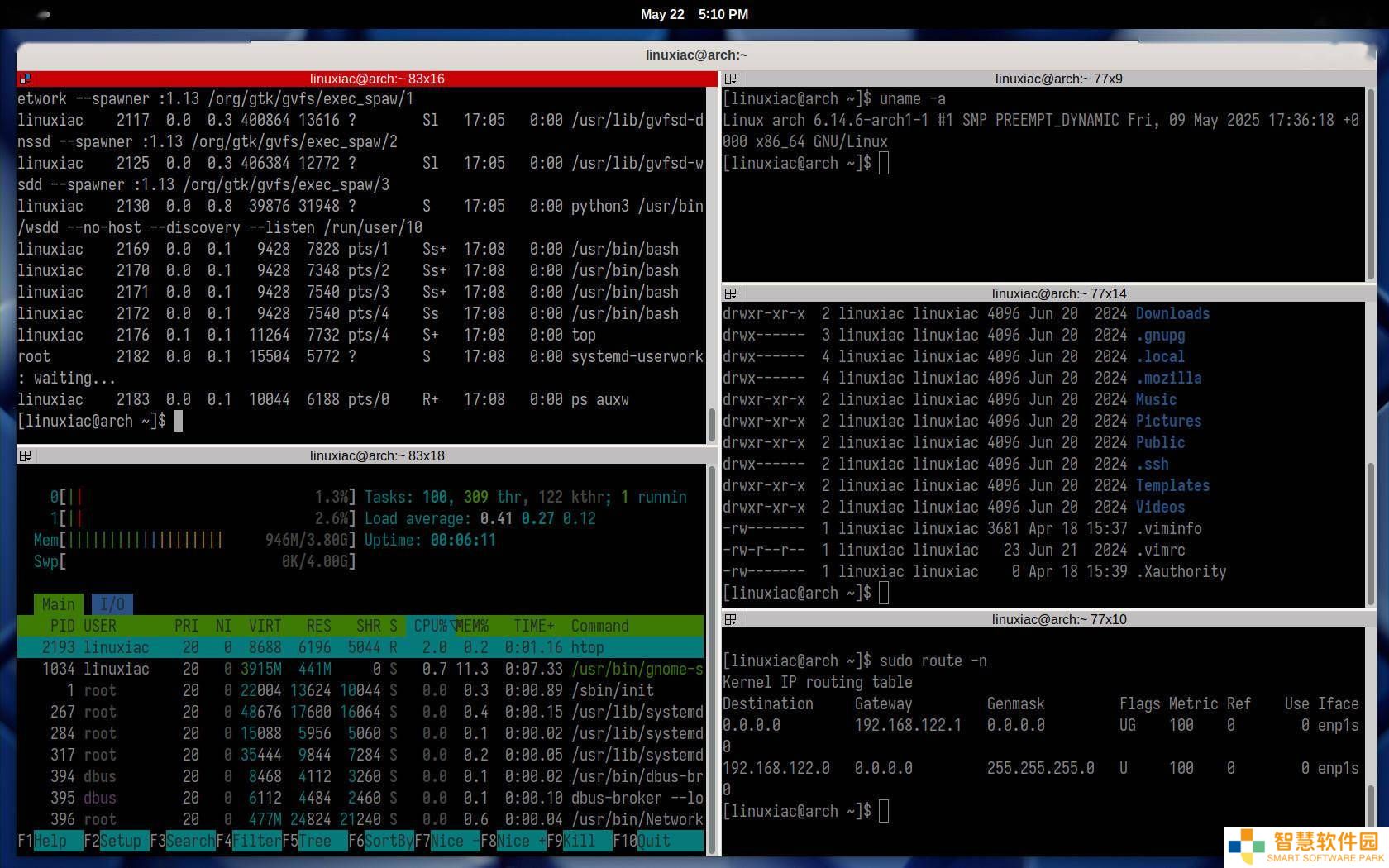Click F9 Kill in htop footer
The width and height of the screenshot is (1389, 868).
click(580, 841)
